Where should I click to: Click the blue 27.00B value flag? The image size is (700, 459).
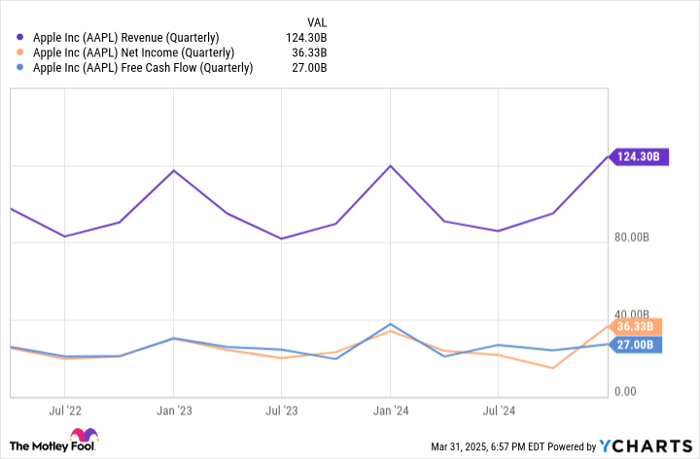click(x=636, y=344)
